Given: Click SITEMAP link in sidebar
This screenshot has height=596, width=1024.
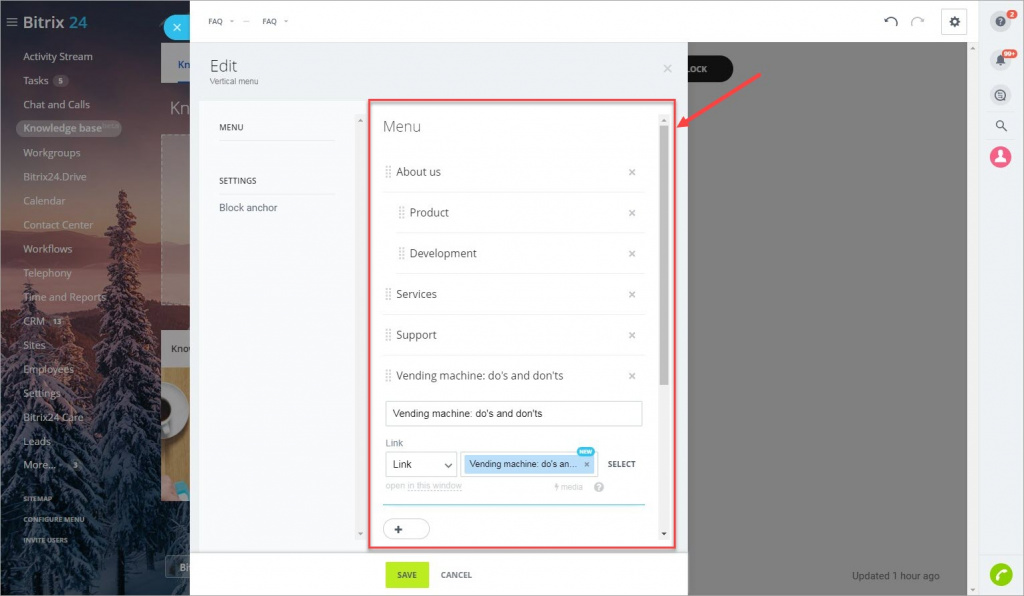Looking at the screenshot, I should [x=37, y=499].
